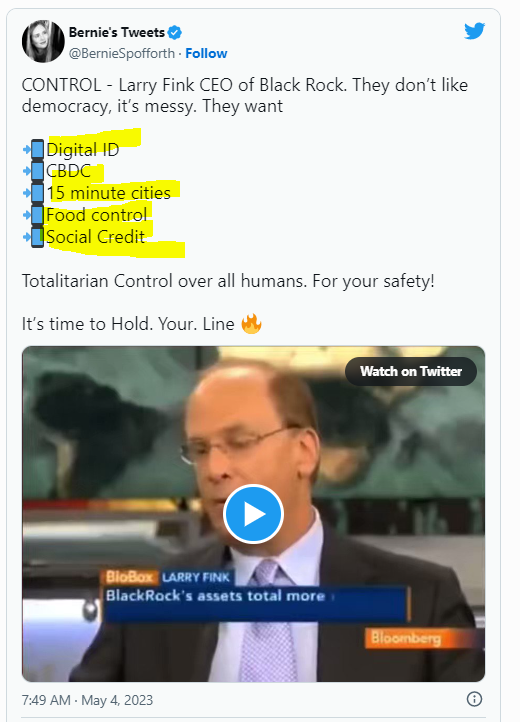The image size is (520, 722).
Task: Click the BlackRock's assets caption banner
Action: (256, 603)
